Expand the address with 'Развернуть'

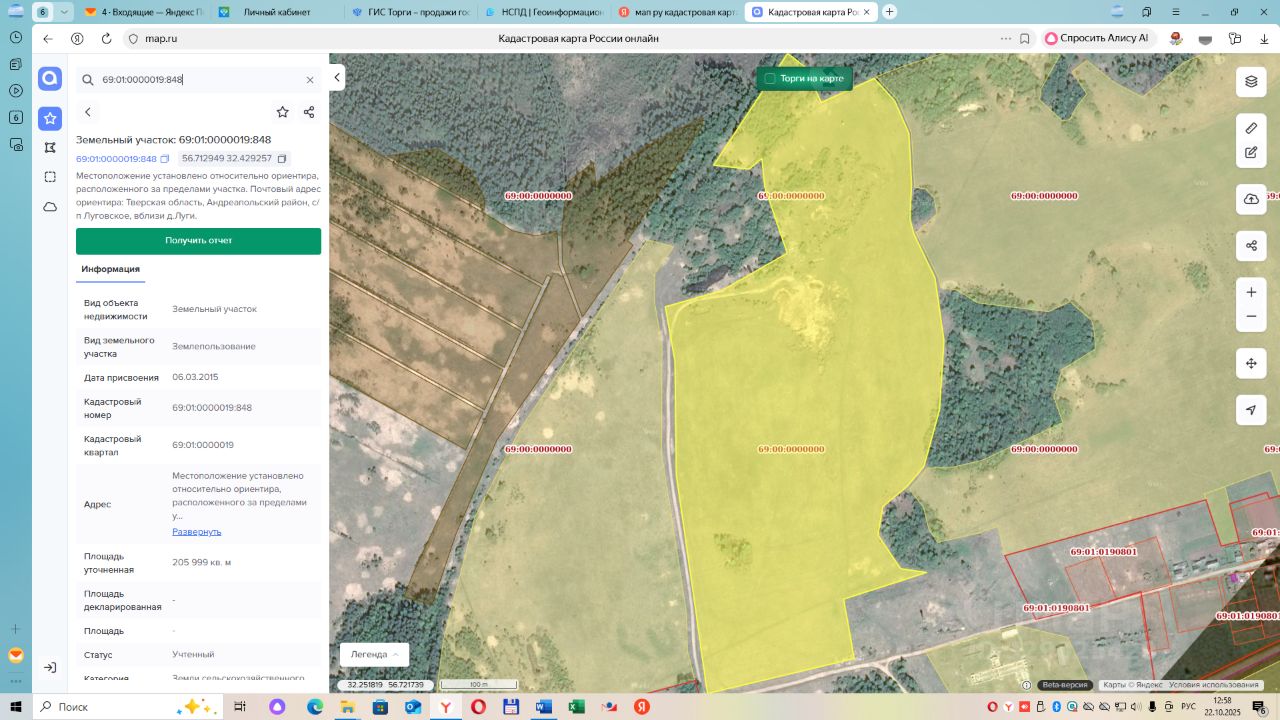click(x=197, y=531)
